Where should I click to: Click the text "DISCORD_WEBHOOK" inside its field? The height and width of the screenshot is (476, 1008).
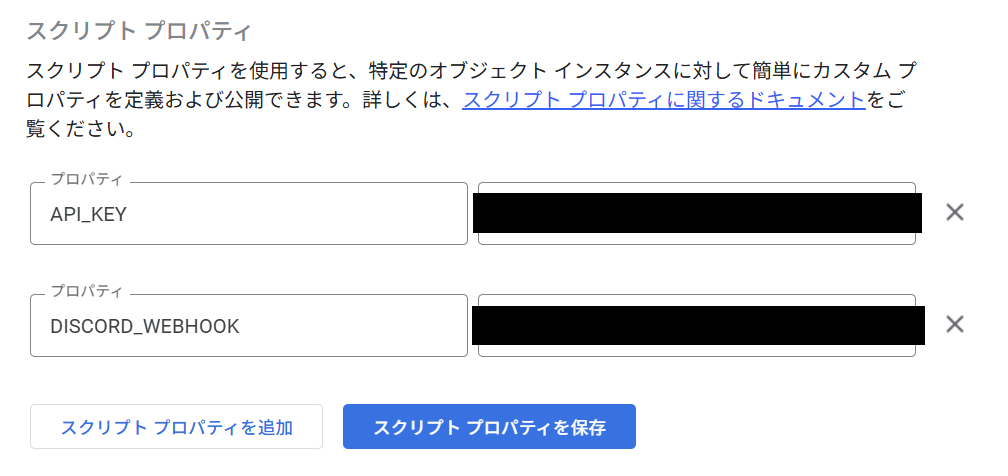pyautogui.click(x=144, y=326)
